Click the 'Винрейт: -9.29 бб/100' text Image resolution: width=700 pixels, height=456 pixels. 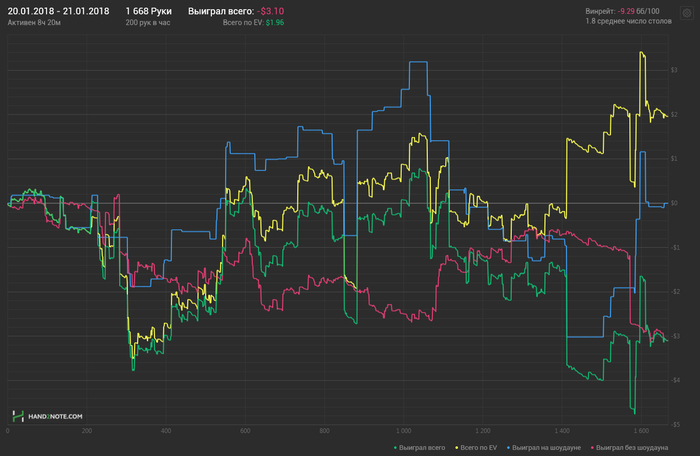[x=622, y=11]
